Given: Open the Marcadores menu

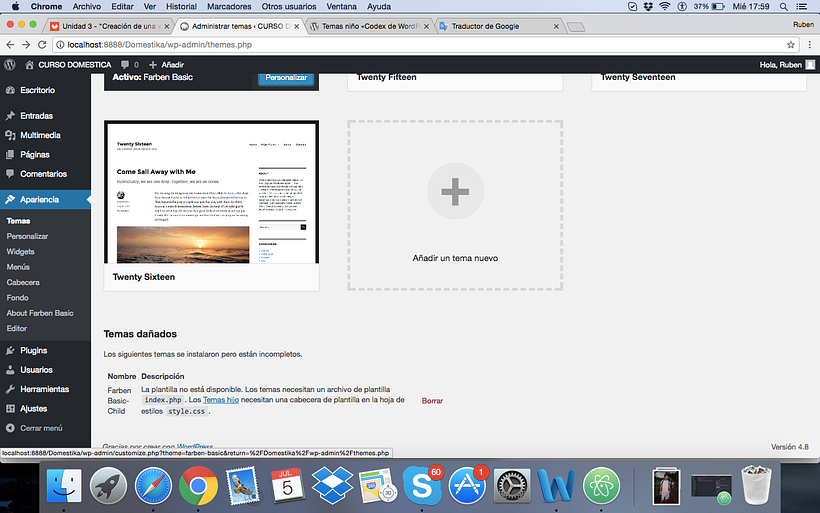Looking at the screenshot, I should point(229,6).
